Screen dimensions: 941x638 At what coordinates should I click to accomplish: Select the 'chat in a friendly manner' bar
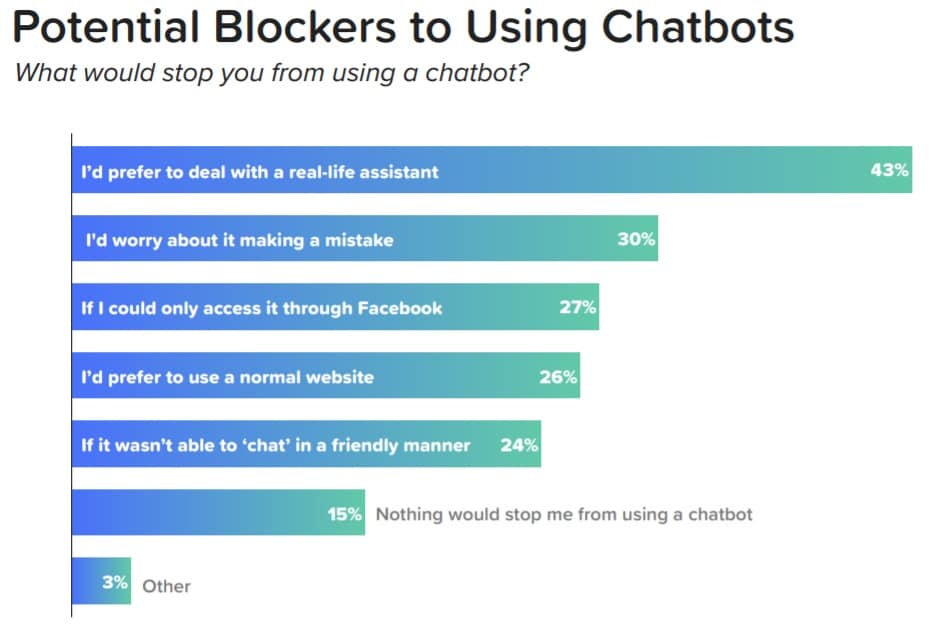306,444
